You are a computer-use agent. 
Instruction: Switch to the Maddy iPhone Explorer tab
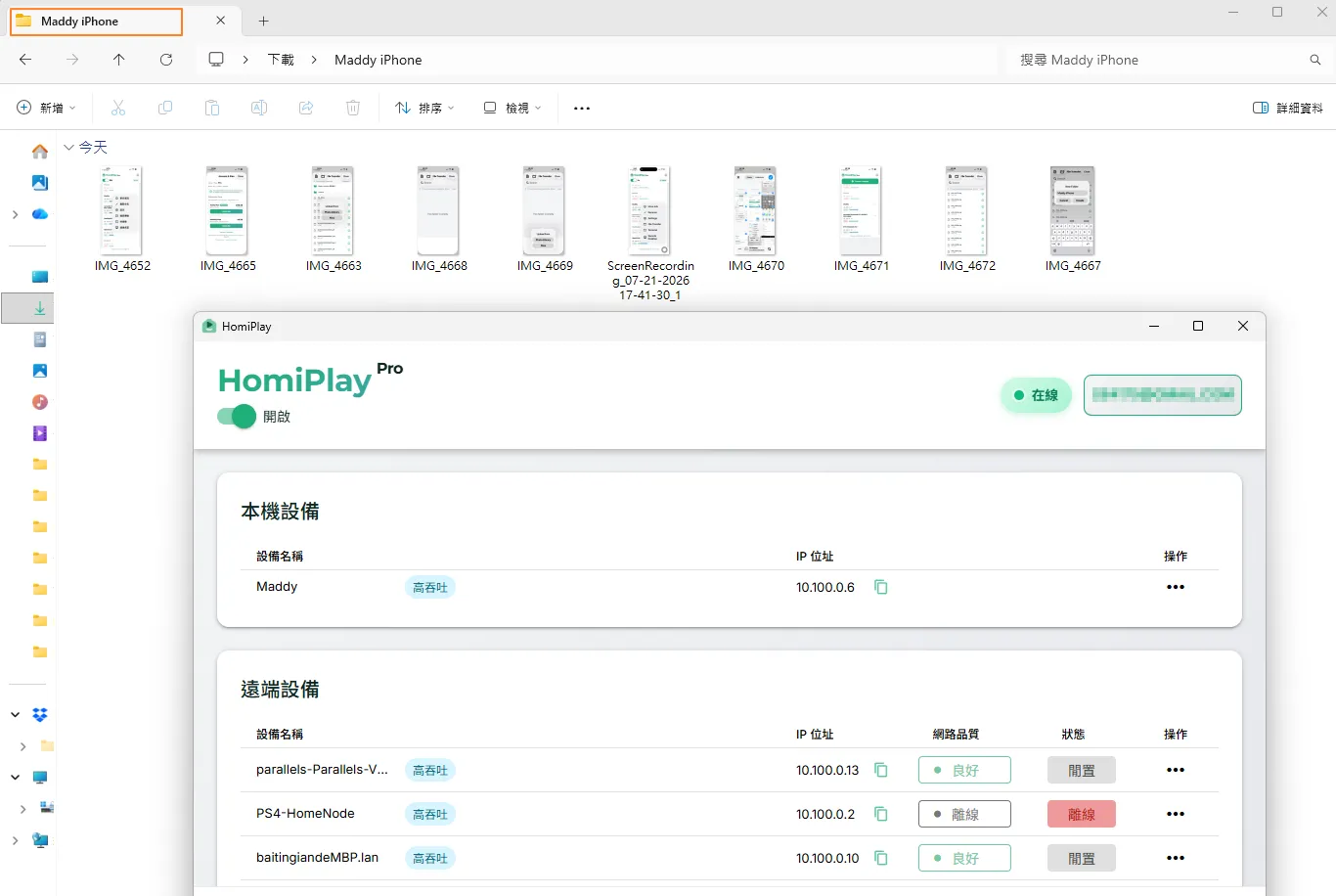pos(96,21)
